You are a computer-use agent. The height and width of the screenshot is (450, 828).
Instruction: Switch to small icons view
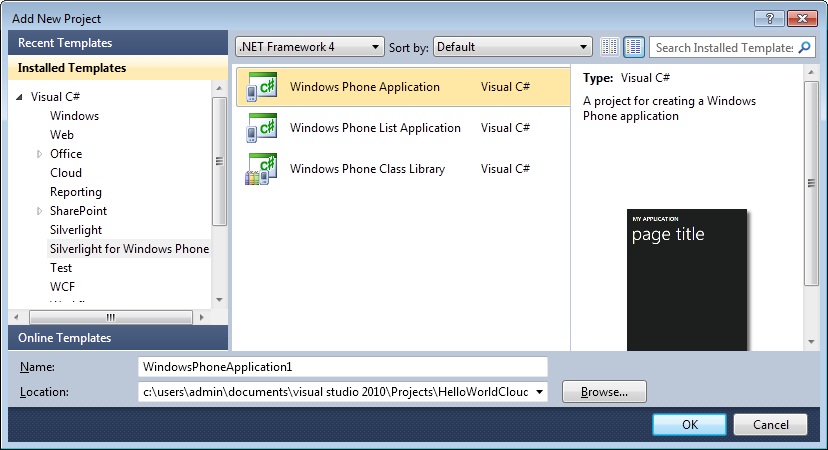click(x=610, y=47)
